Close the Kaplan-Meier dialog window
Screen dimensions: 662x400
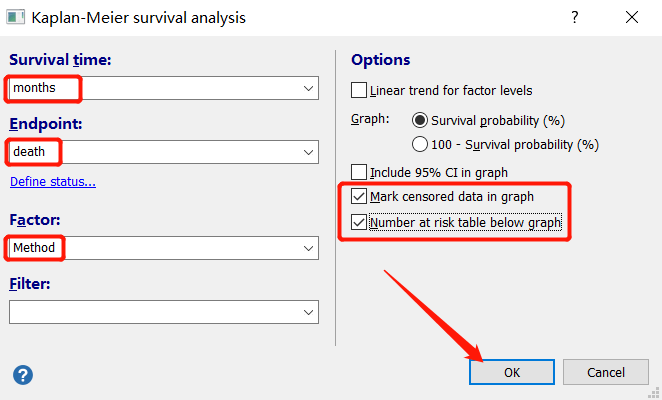632,18
